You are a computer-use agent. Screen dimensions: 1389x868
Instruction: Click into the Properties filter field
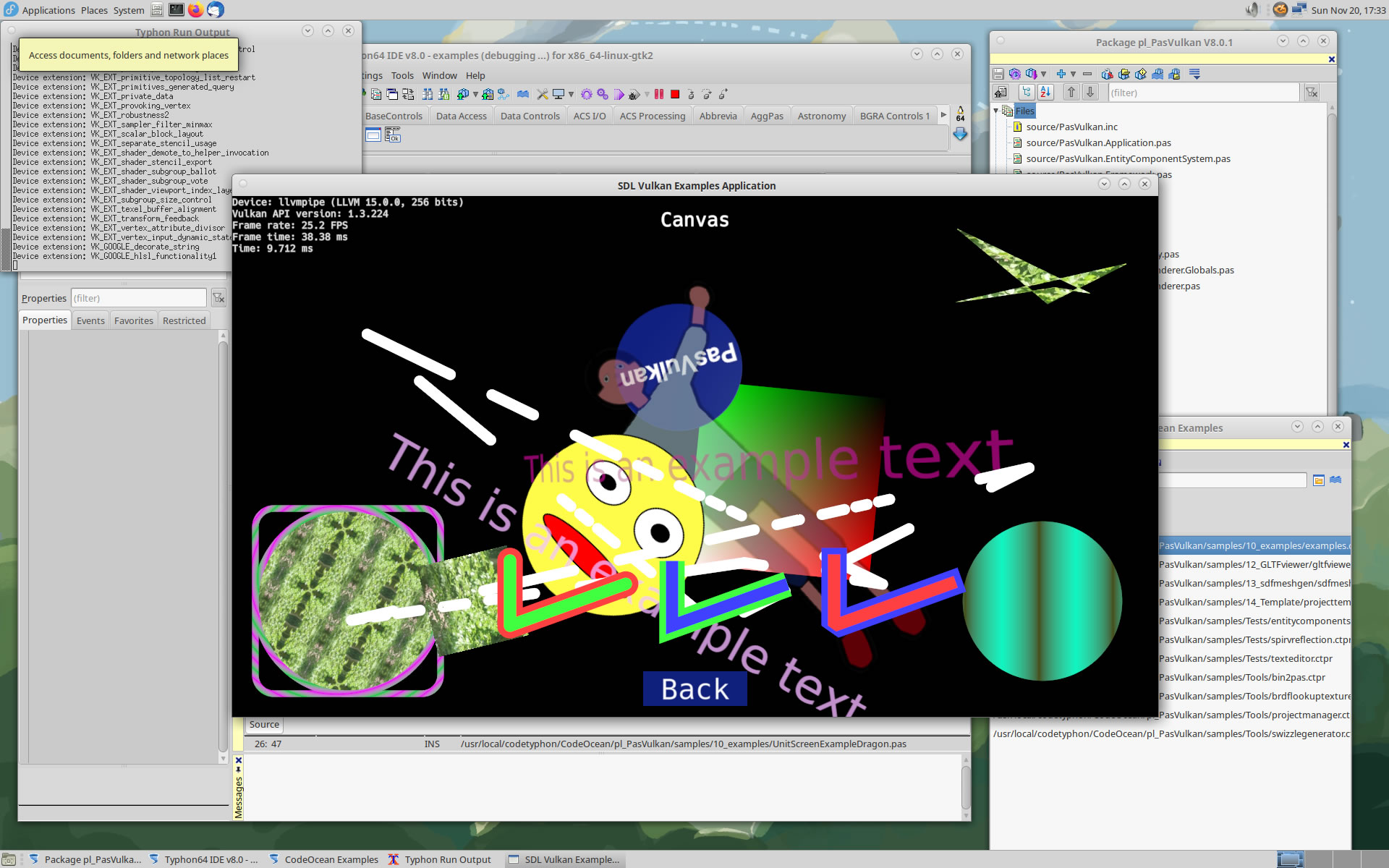pyautogui.click(x=139, y=298)
